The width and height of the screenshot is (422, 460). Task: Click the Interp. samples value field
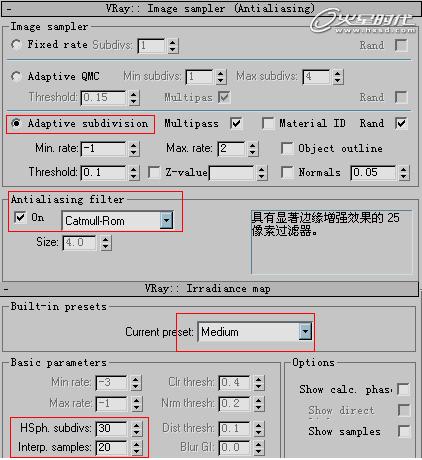pos(111,448)
